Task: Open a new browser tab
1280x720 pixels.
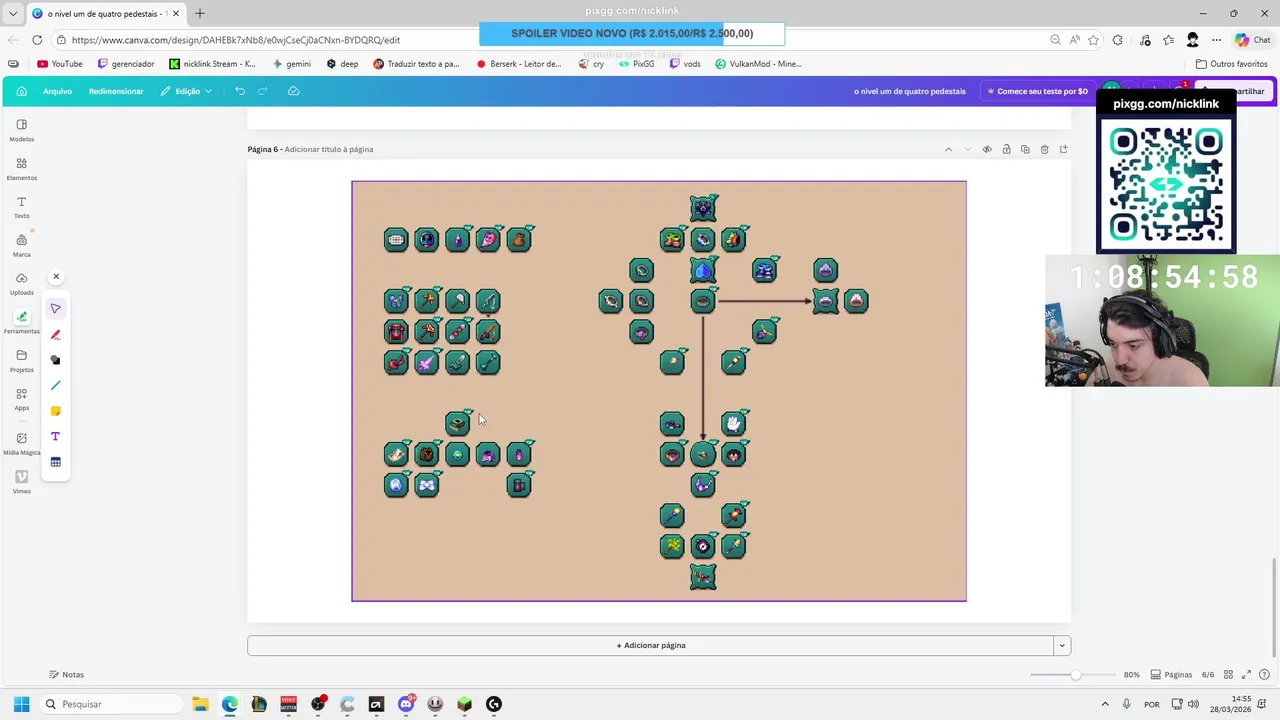Action: click(200, 14)
